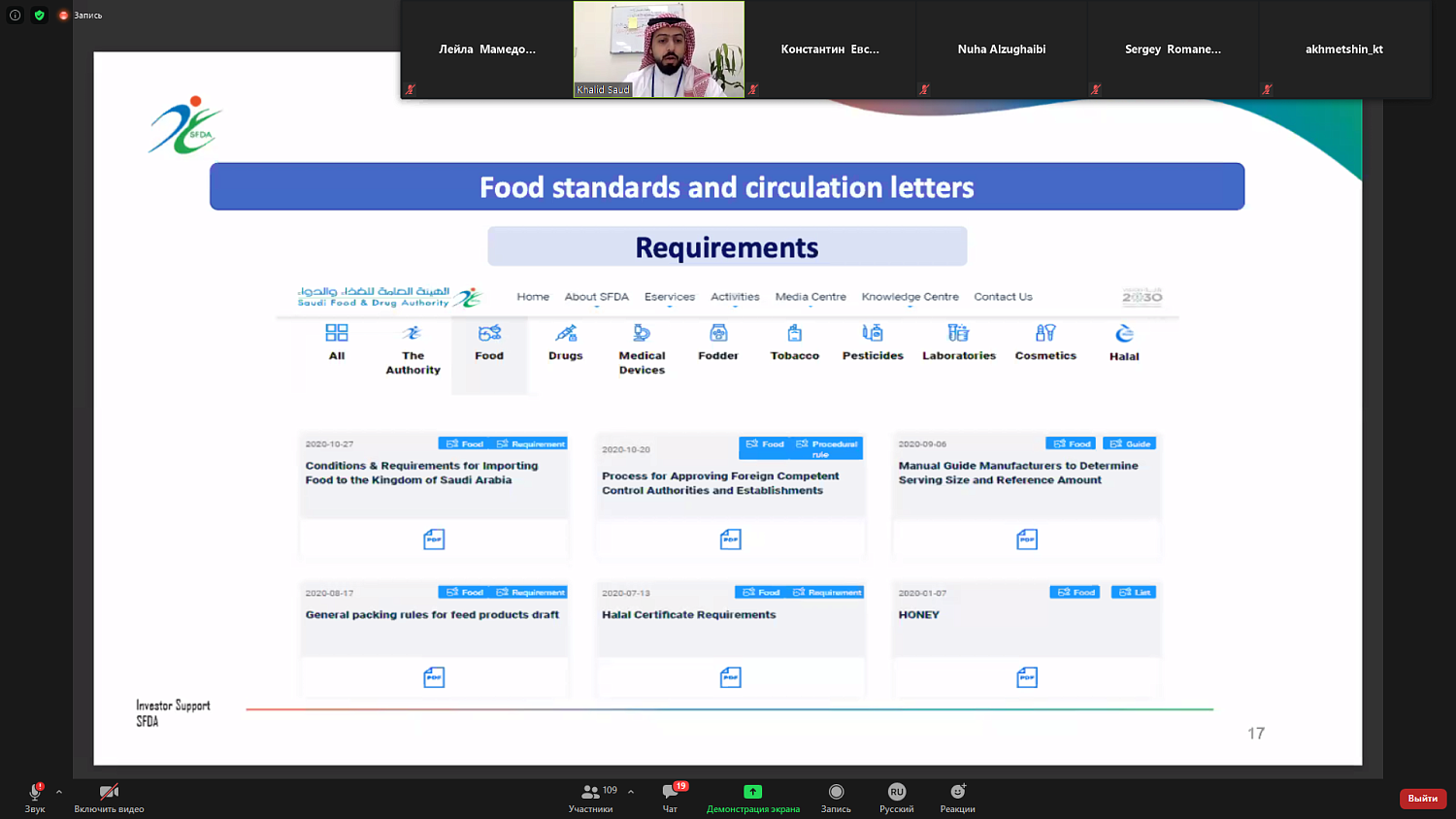Select Лейла Мамедо participant tile
Screen dimensions: 1456x819
tap(487, 49)
